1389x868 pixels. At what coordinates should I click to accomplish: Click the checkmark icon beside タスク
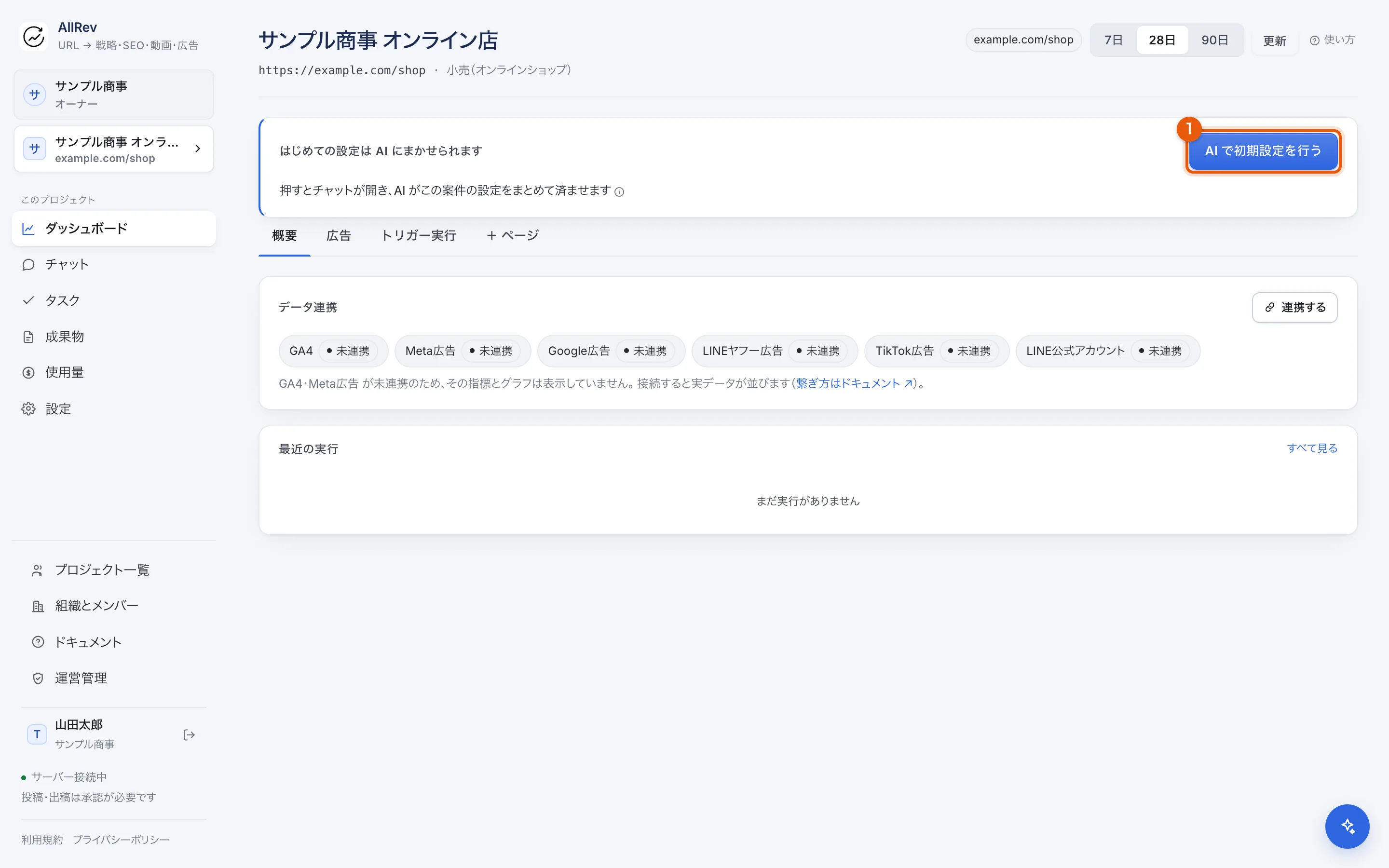click(28, 300)
